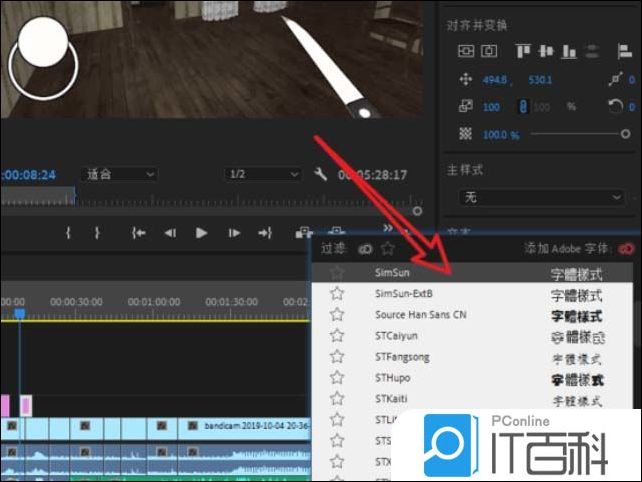Open the 1/2 playback resolution dropdown
Image resolution: width=642 pixels, height=482 pixels.
pyautogui.click(x=260, y=174)
